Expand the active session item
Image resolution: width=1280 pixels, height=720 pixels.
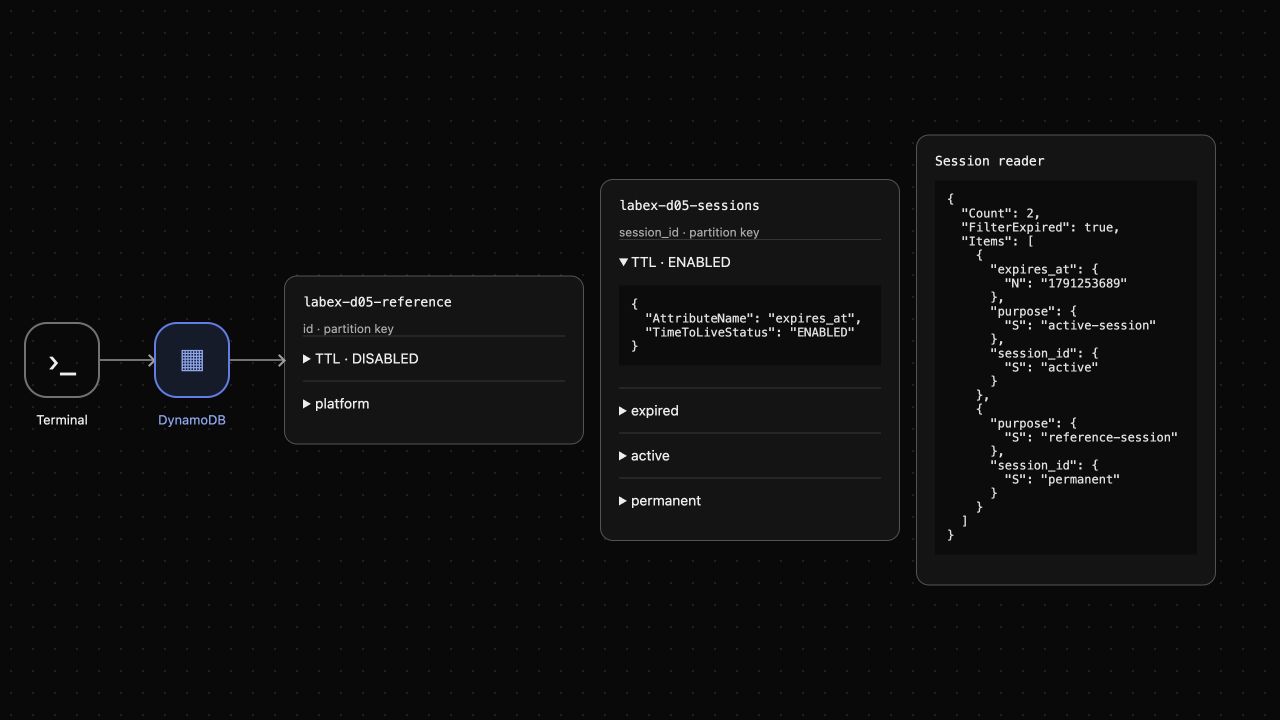pyautogui.click(x=750, y=456)
